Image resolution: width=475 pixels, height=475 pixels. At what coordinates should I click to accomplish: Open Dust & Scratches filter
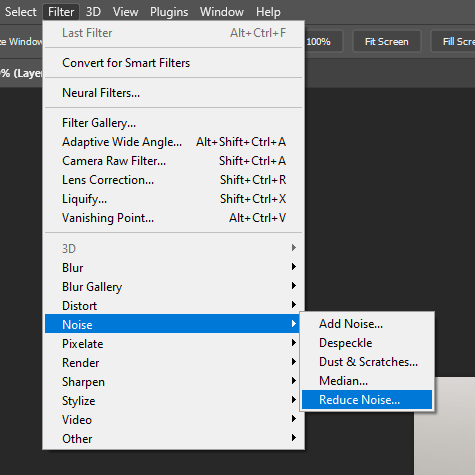point(367,362)
